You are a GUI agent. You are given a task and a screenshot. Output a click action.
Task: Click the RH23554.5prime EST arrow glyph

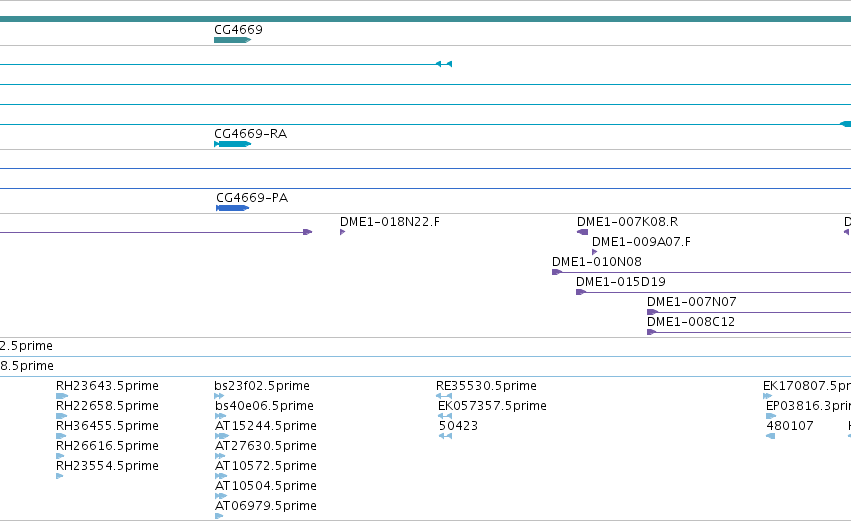tap(60, 476)
